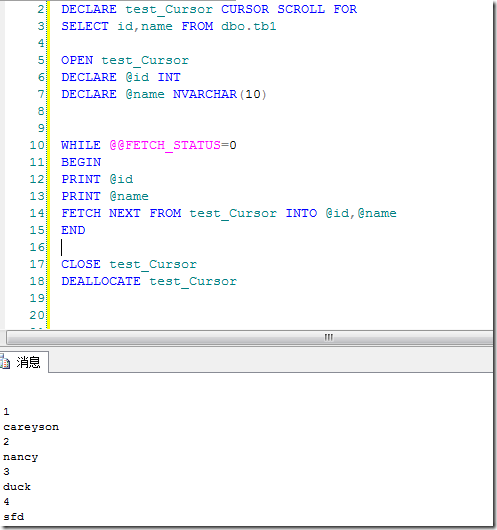The width and height of the screenshot is (497, 530).
Task: Click the FETCH keyword on line 14
Action: click(x=81, y=213)
